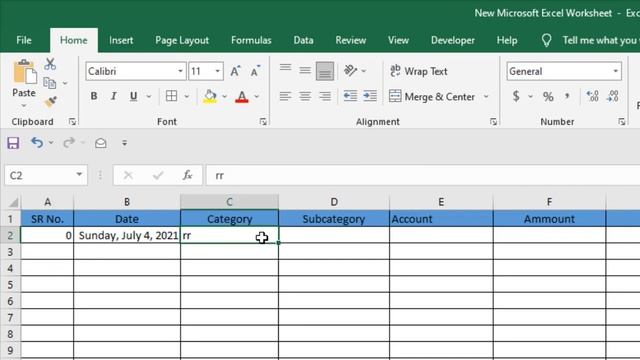
Task: Open the File tab
Action: 24,40
